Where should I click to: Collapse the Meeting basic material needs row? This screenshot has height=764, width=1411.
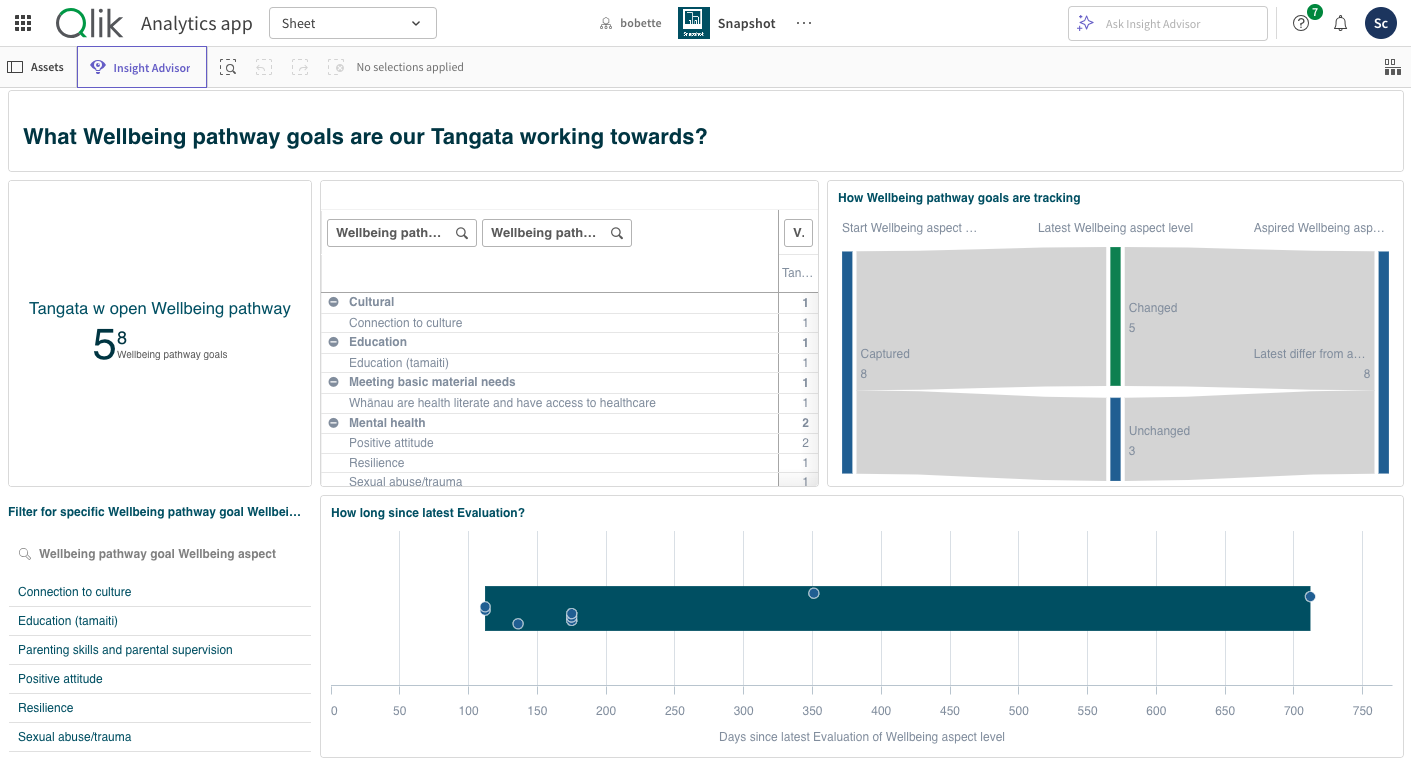coord(333,382)
